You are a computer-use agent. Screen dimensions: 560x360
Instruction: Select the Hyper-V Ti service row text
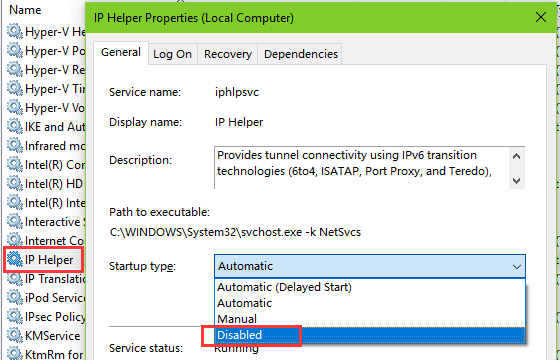(x=55, y=89)
